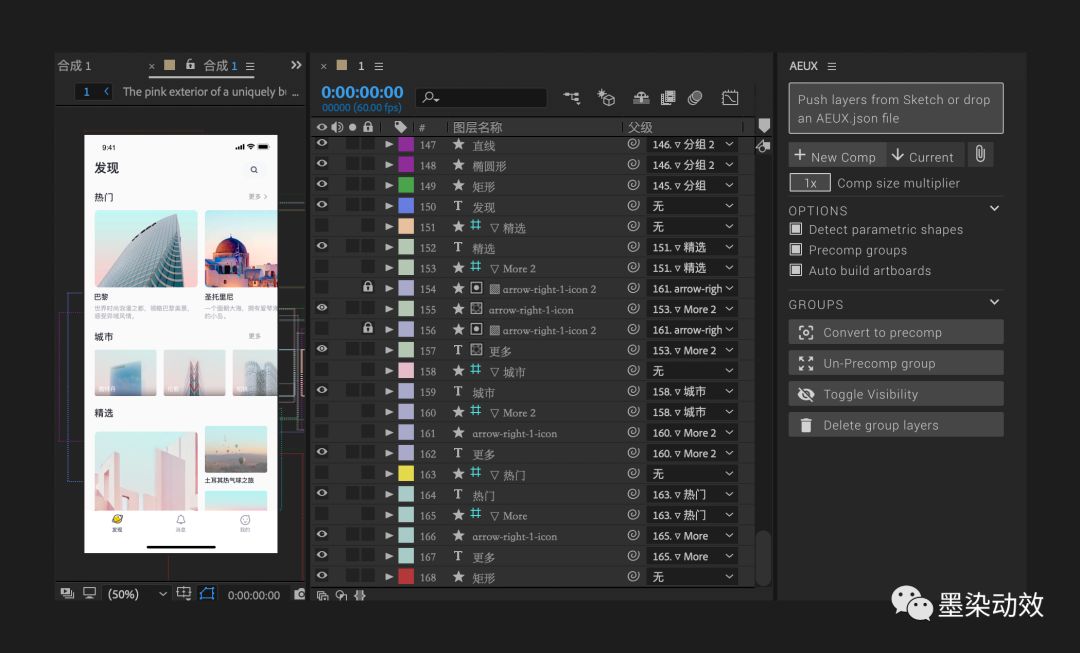
Task: Enable motion blur for the composition
Action: point(695,98)
